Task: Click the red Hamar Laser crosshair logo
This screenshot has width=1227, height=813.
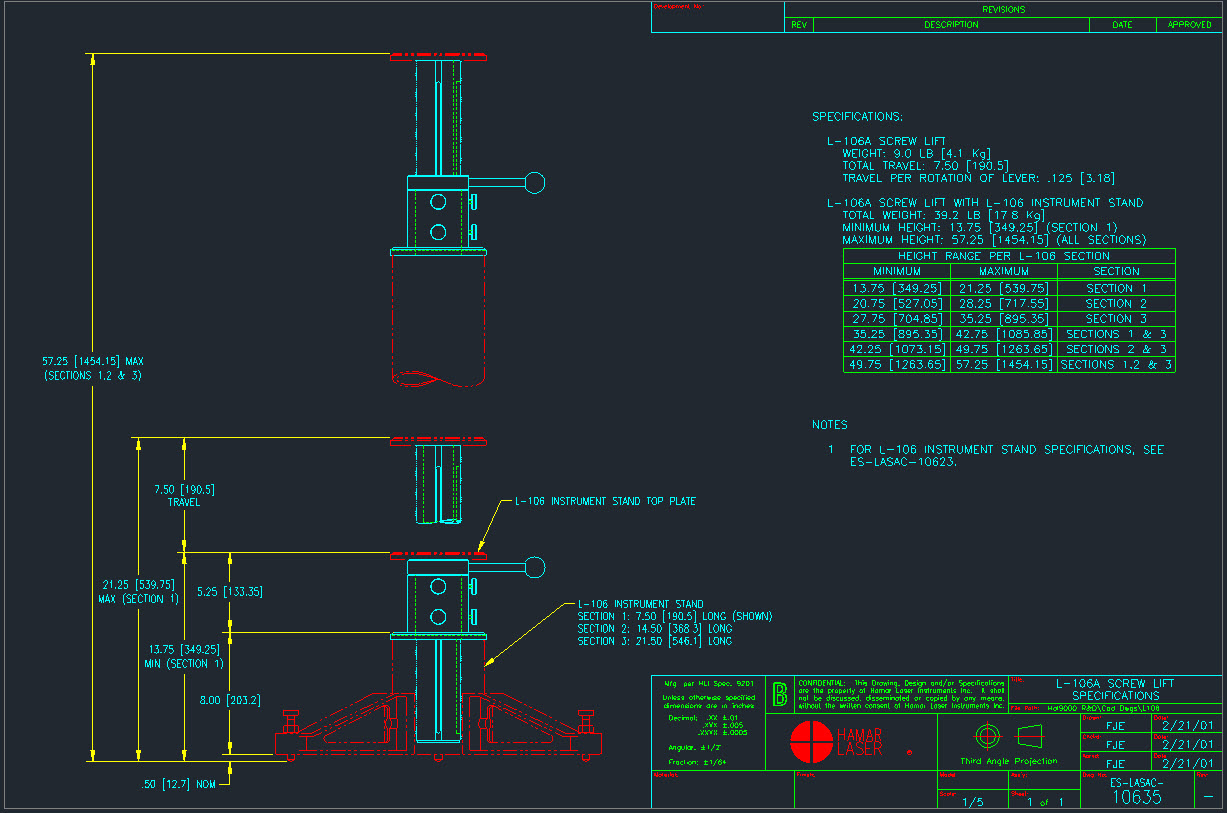Action: click(811, 741)
